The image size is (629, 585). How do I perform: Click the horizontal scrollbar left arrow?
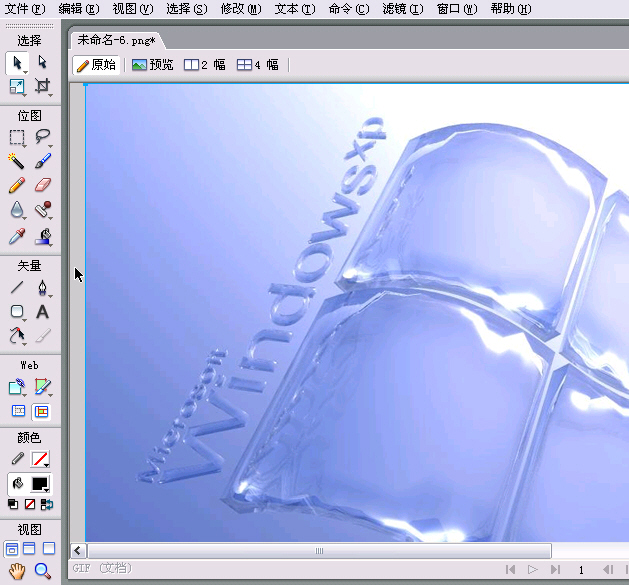(x=78, y=550)
